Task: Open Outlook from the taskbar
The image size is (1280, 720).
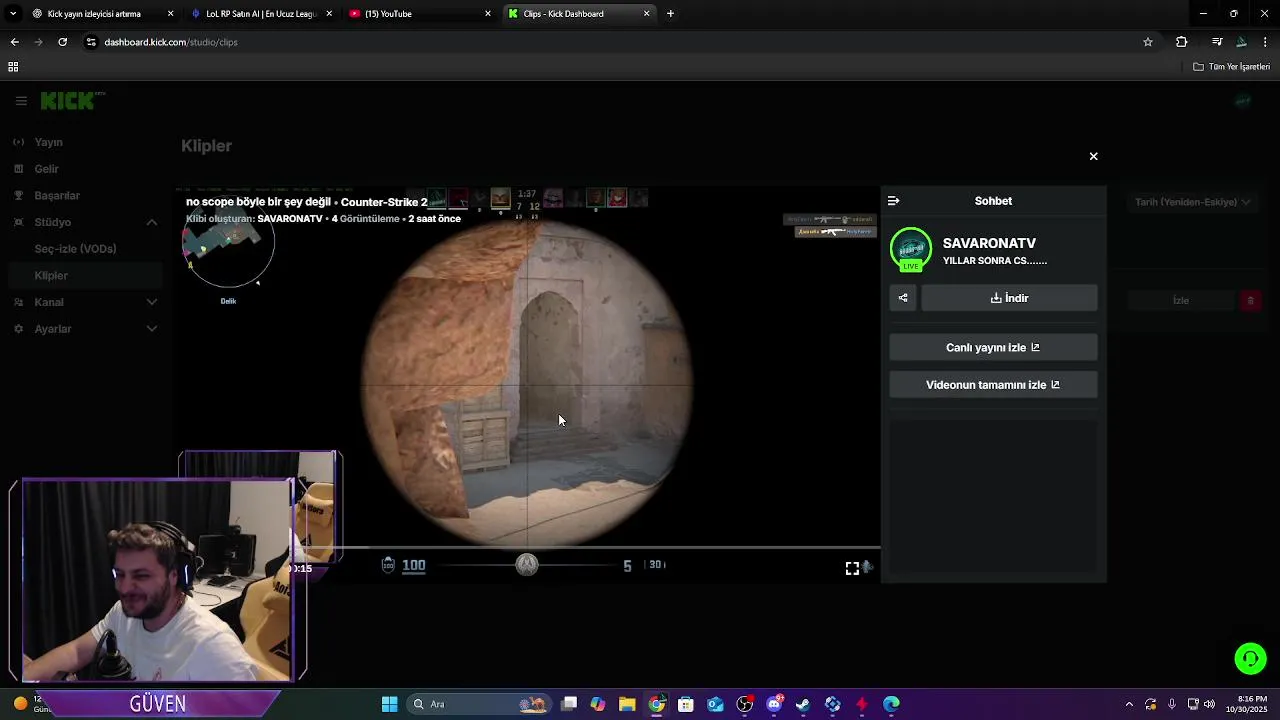Action: (x=715, y=704)
